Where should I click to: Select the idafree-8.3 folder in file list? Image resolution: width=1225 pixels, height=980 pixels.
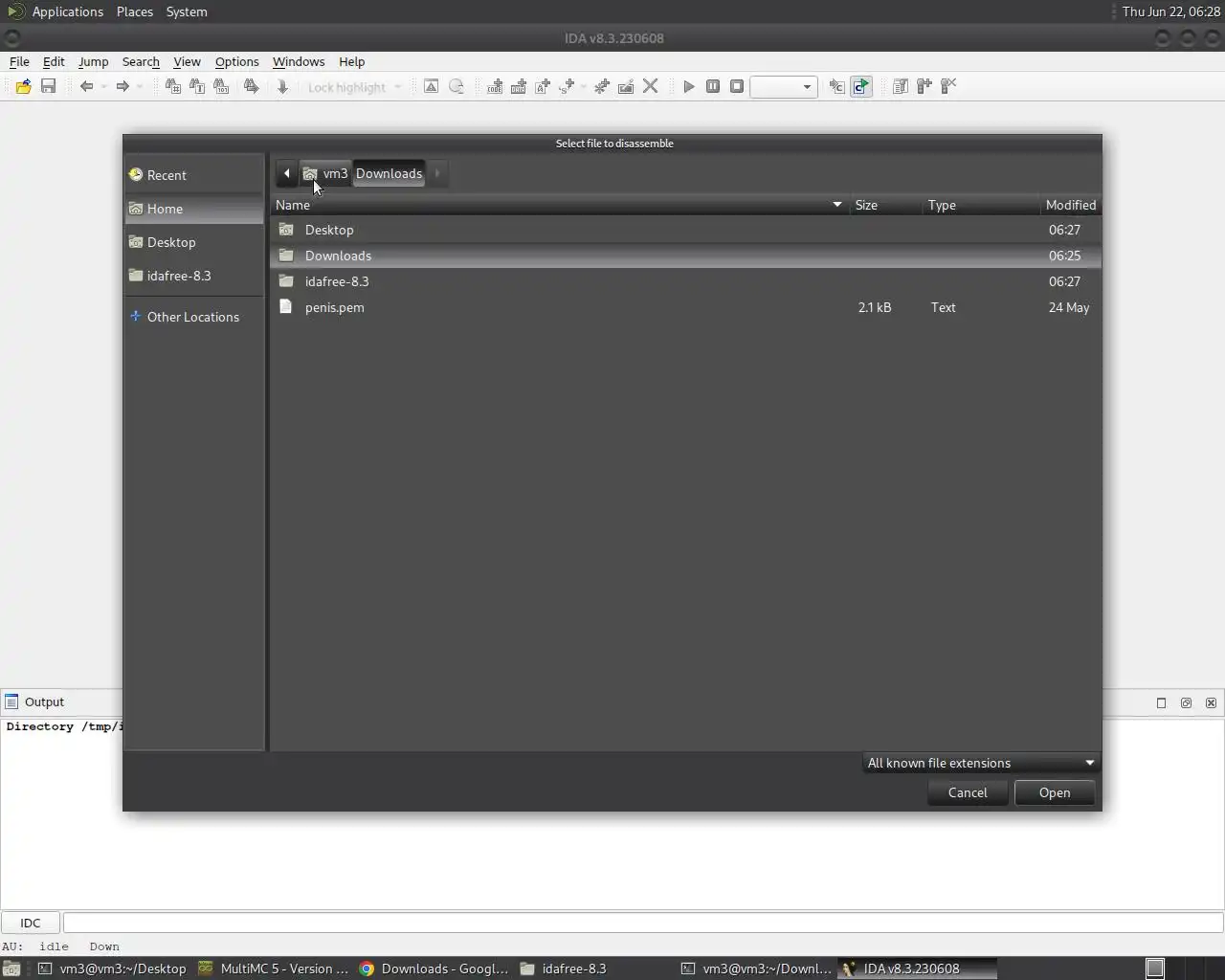685,281
